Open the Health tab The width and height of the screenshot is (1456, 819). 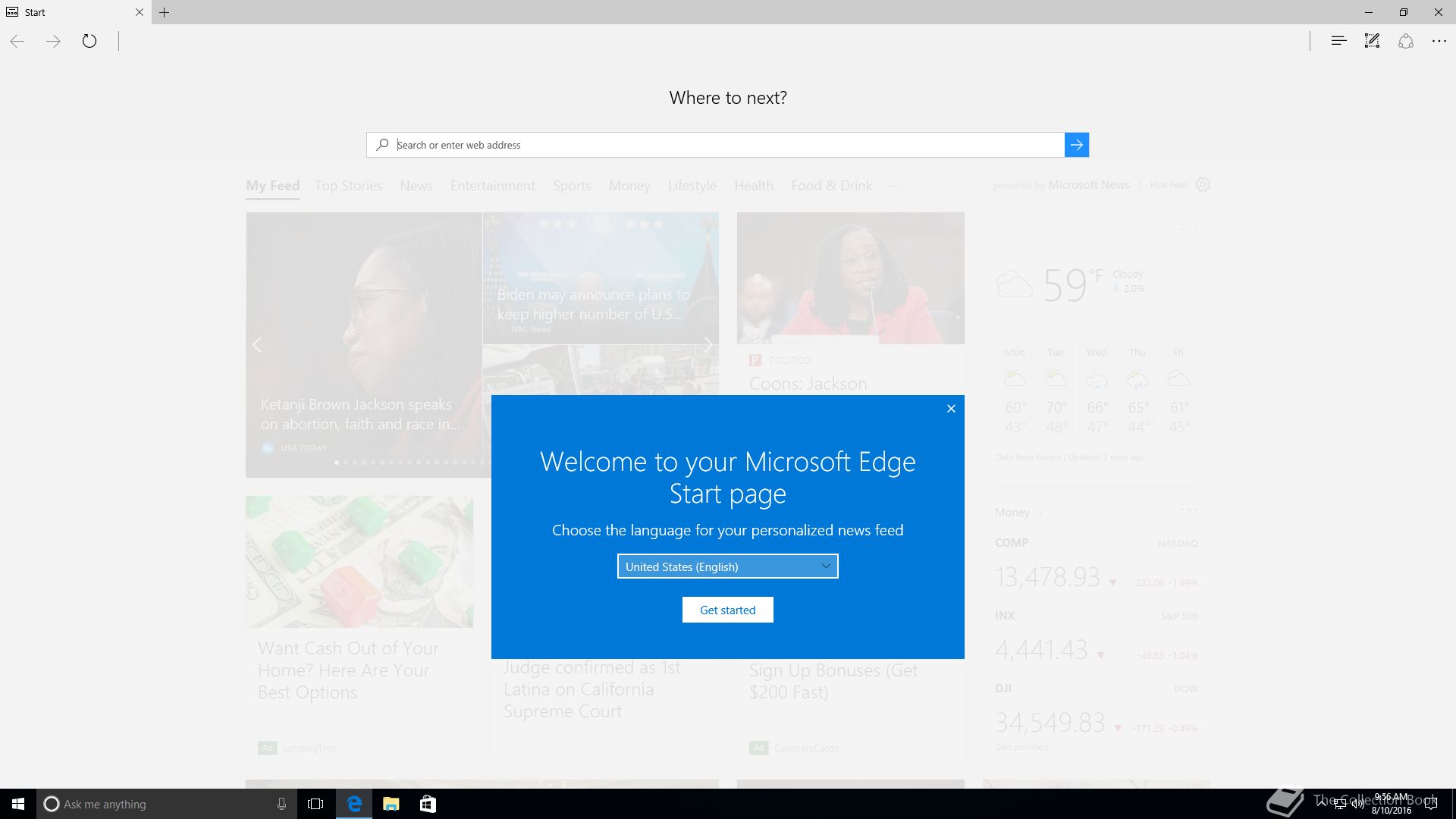(x=754, y=186)
